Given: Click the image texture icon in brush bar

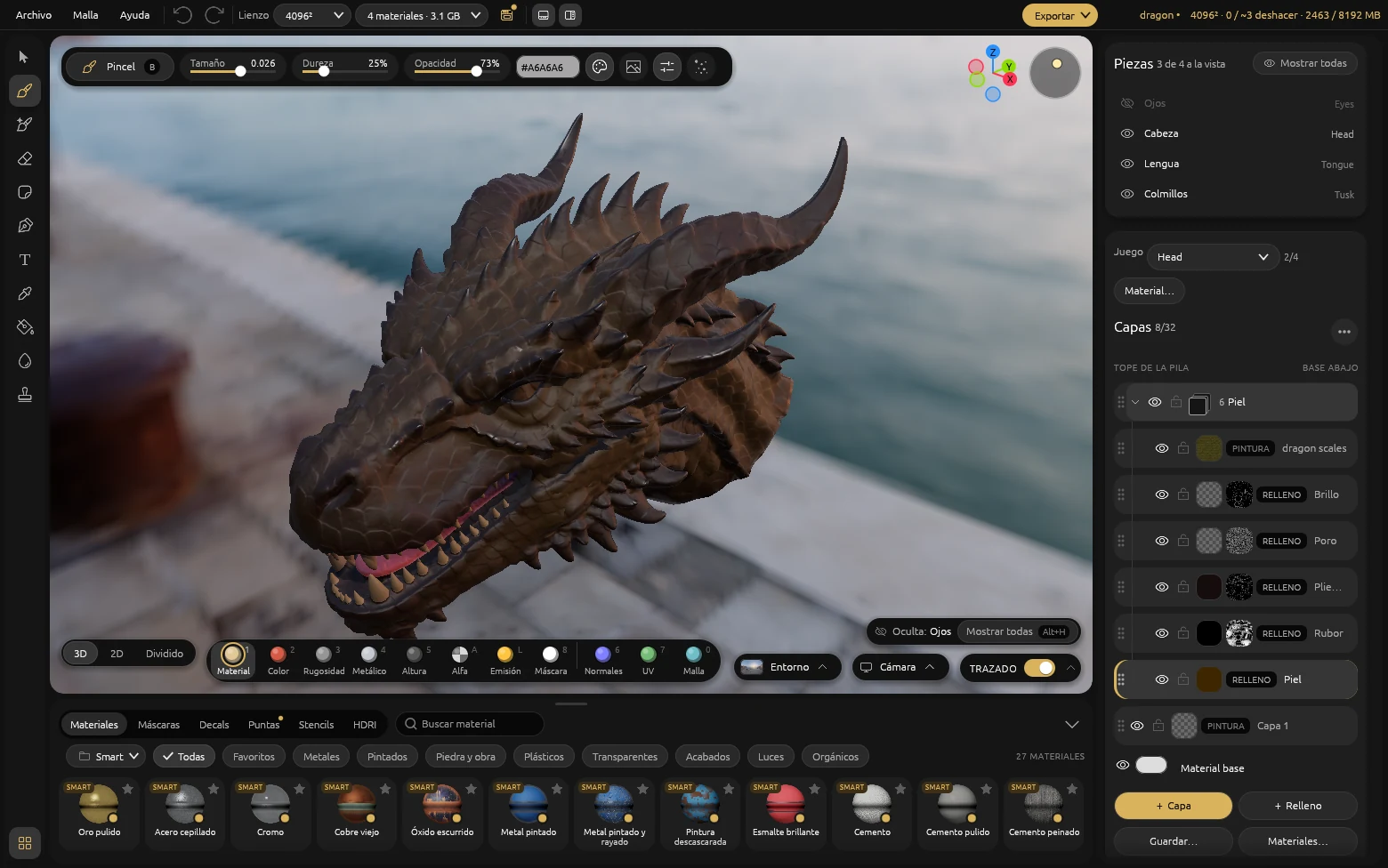Looking at the screenshot, I should (633, 67).
